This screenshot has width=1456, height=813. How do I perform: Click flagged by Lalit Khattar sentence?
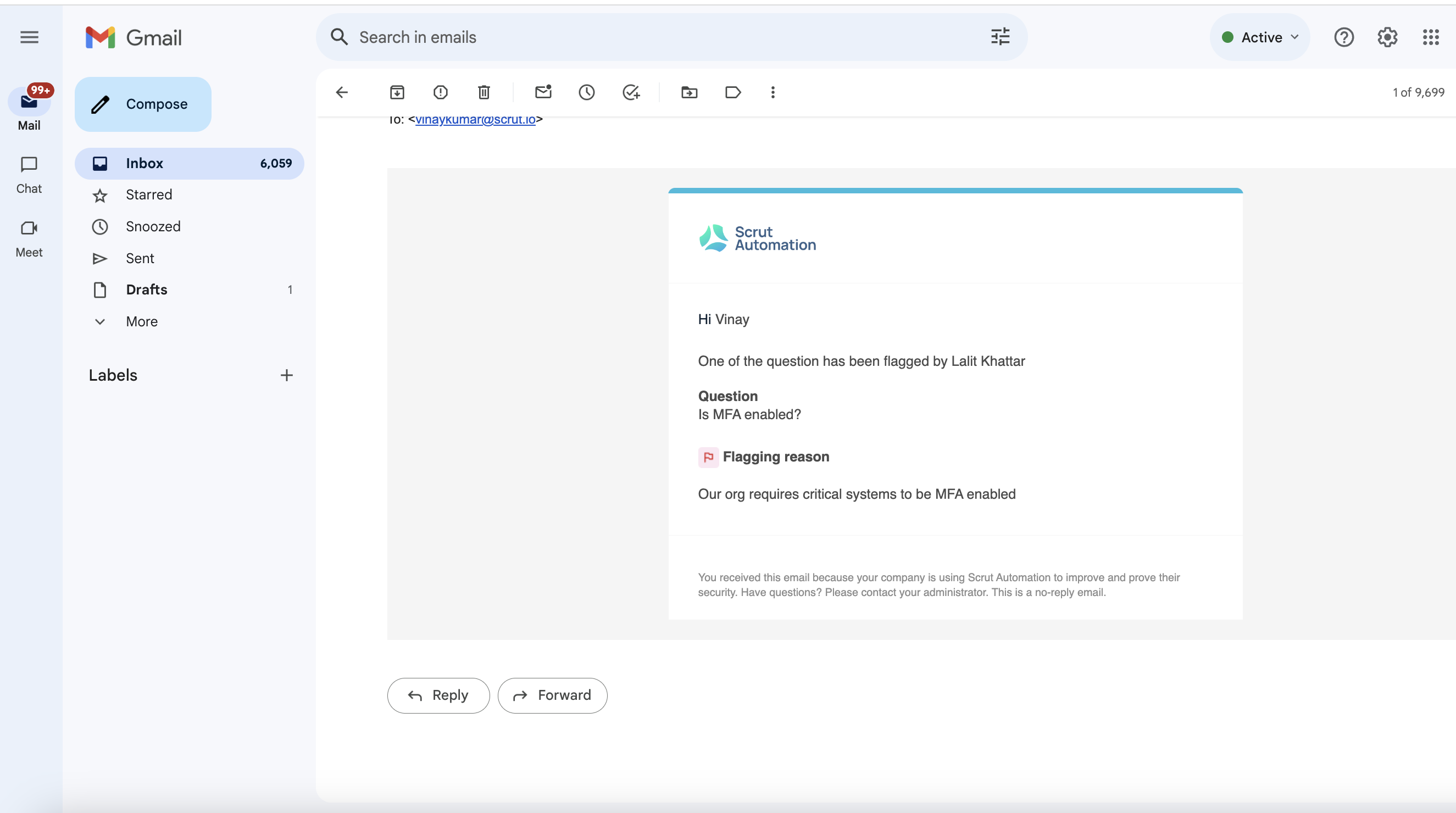[x=862, y=361]
